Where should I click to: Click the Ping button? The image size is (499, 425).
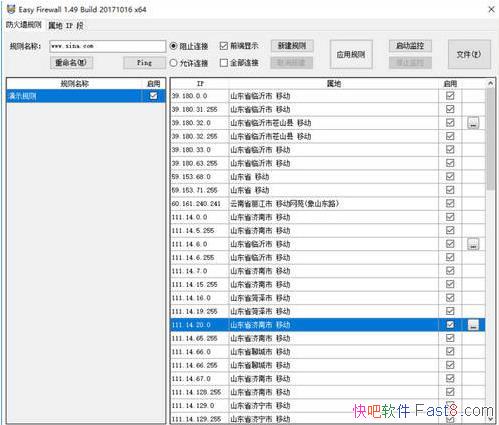coord(144,63)
